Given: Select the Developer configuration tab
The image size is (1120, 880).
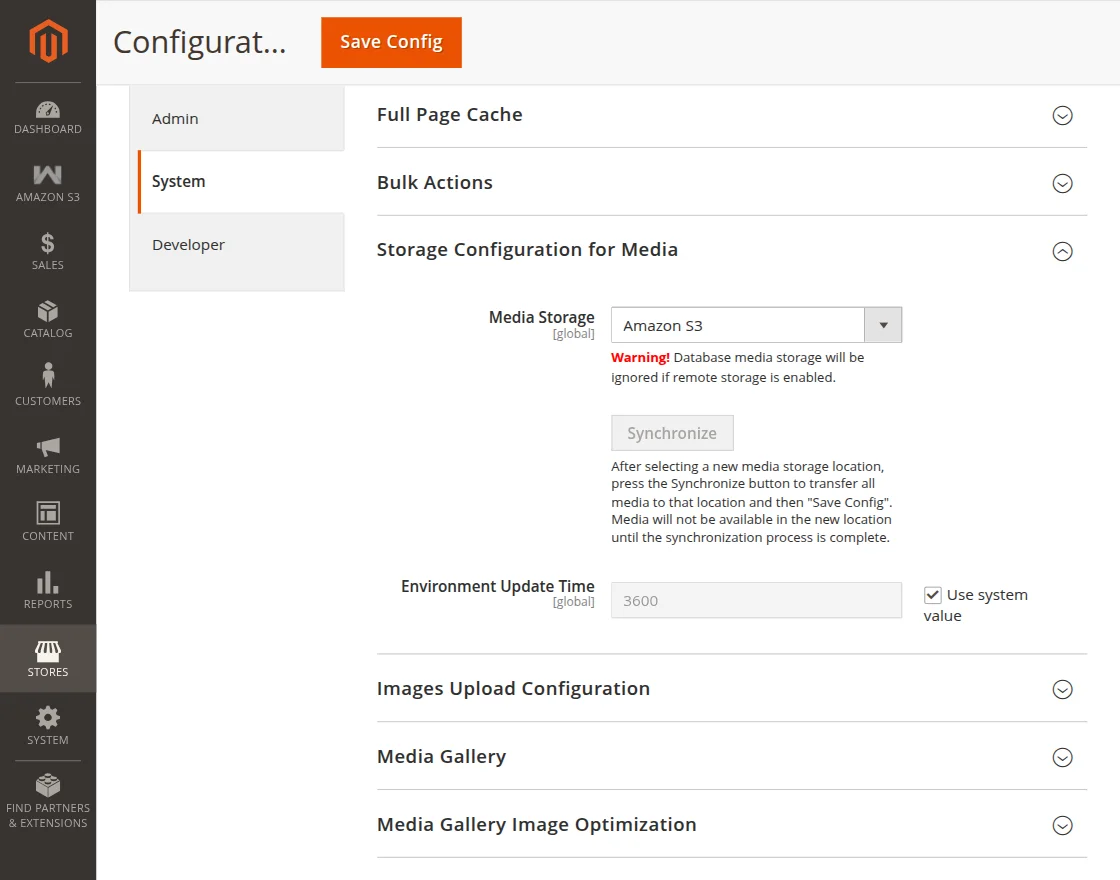Looking at the screenshot, I should tap(189, 245).
